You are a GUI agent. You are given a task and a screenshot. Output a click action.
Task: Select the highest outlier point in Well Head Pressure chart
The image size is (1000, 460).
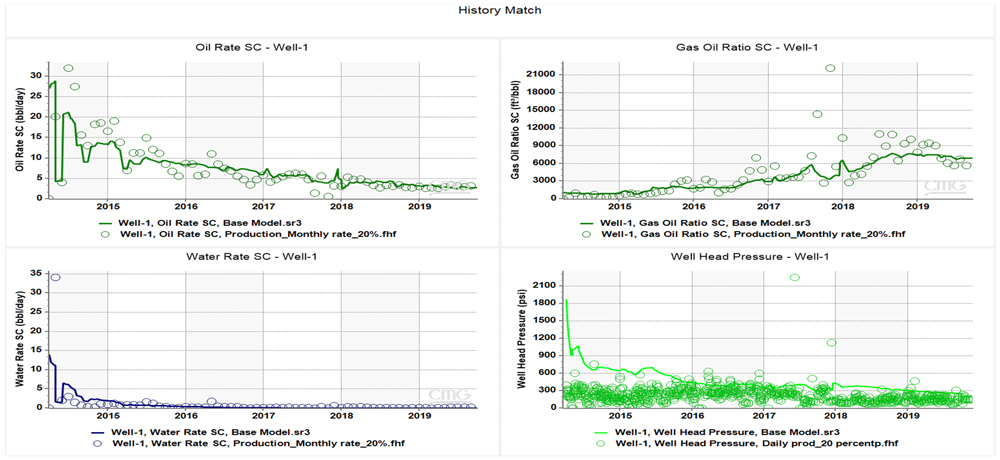coord(795,277)
